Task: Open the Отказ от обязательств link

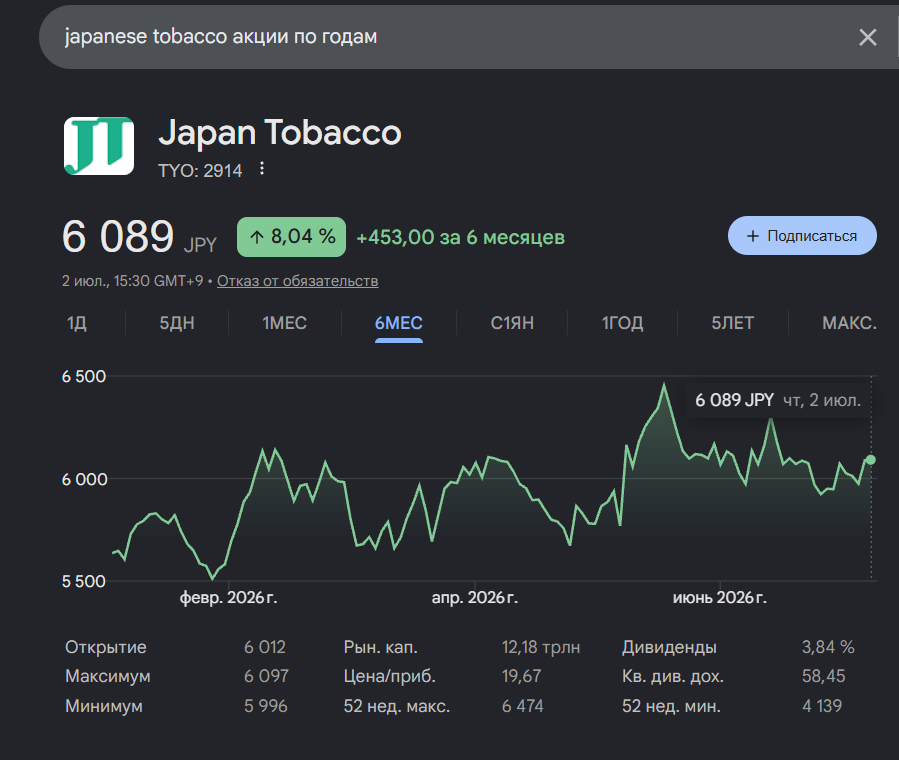Action: [298, 281]
